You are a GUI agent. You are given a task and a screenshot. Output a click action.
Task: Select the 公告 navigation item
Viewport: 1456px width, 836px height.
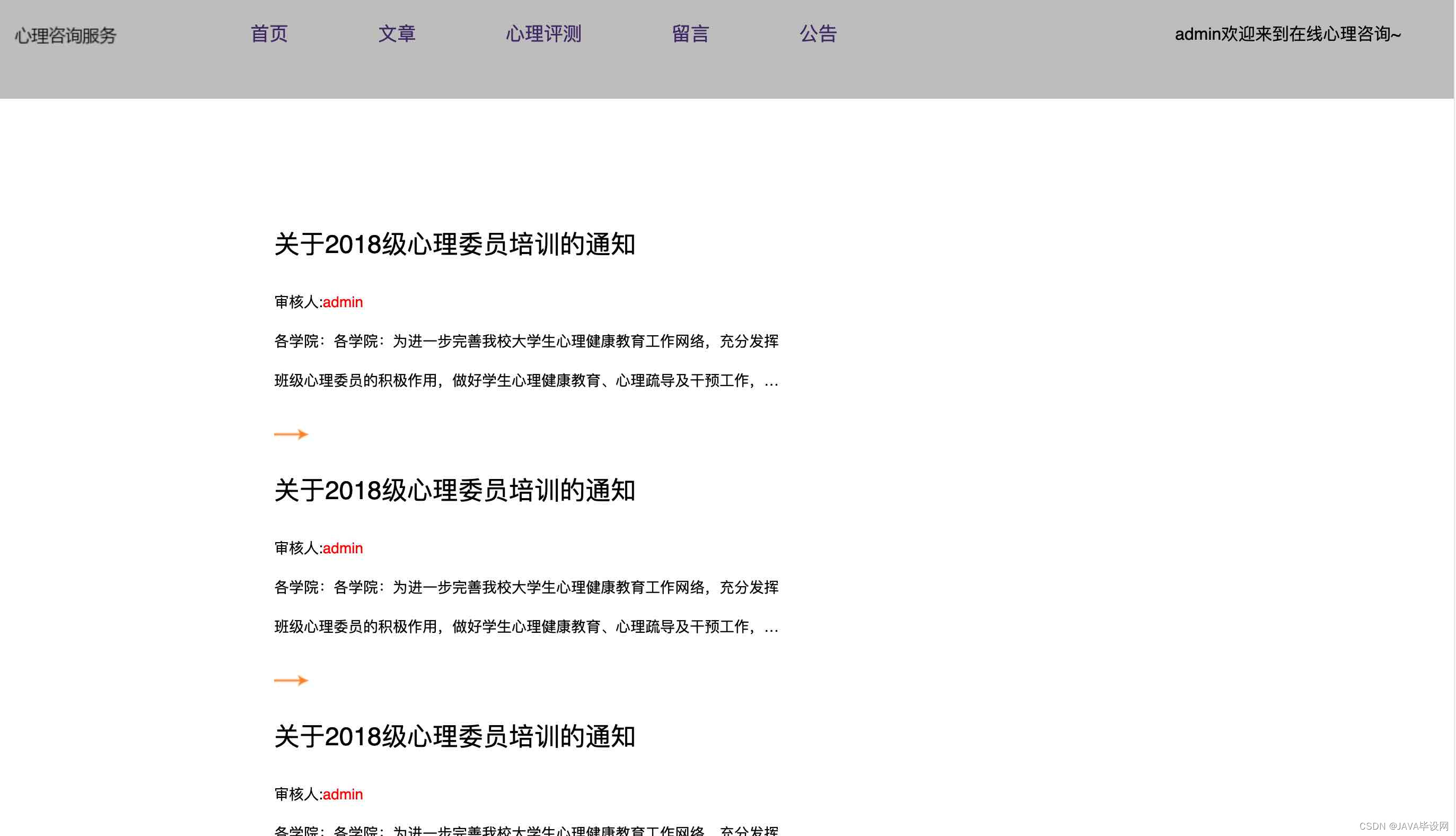(818, 34)
